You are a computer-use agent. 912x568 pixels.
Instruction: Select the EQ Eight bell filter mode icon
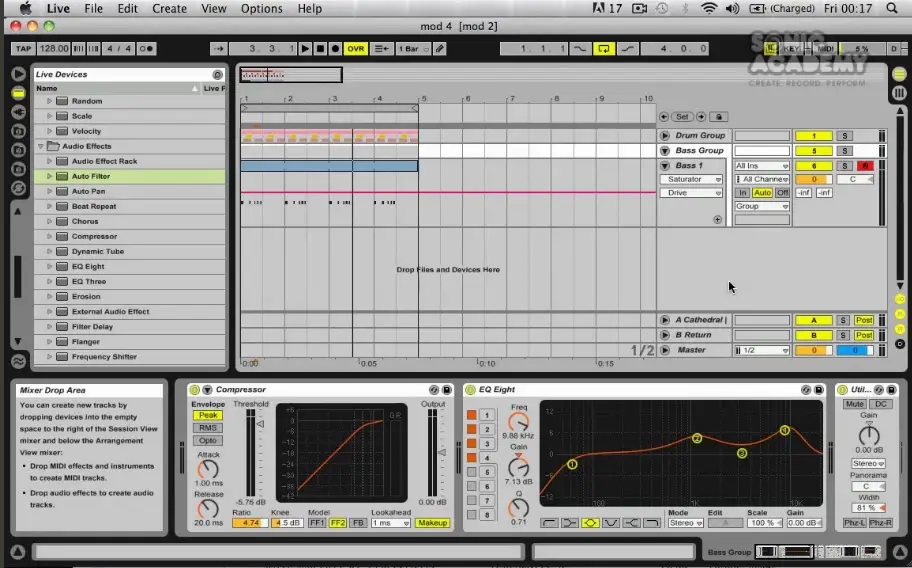click(x=590, y=523)
